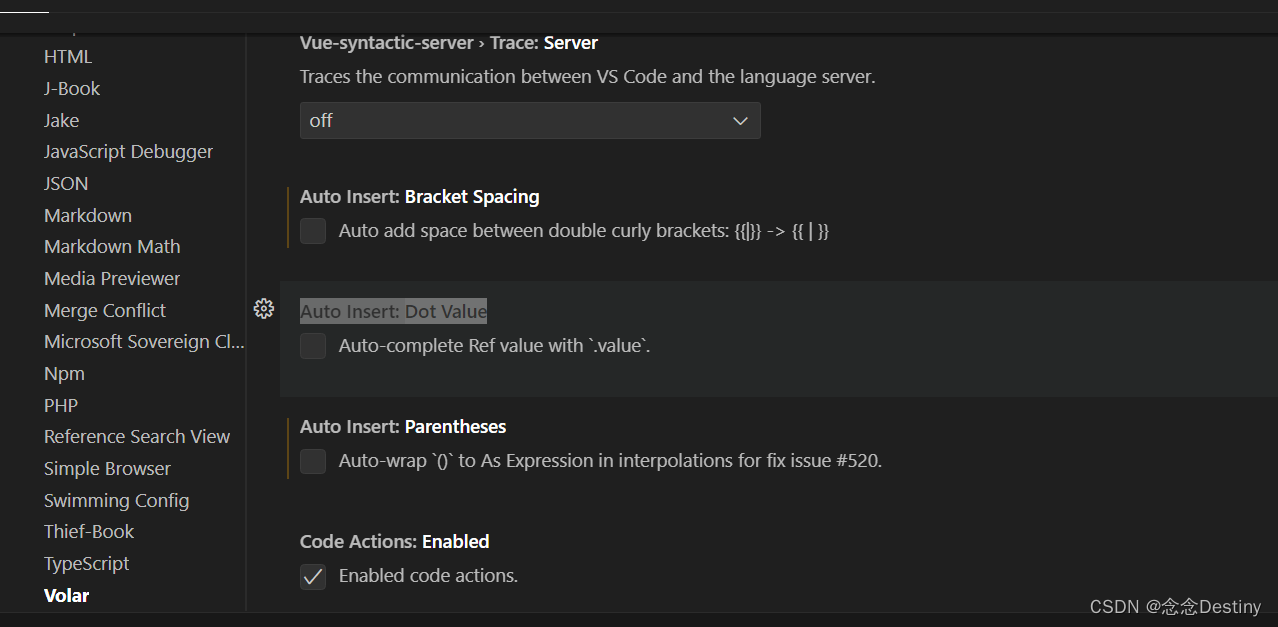Open the TypeScript settings section
This screenshot has width=1278, height=627.
(87, 564)
